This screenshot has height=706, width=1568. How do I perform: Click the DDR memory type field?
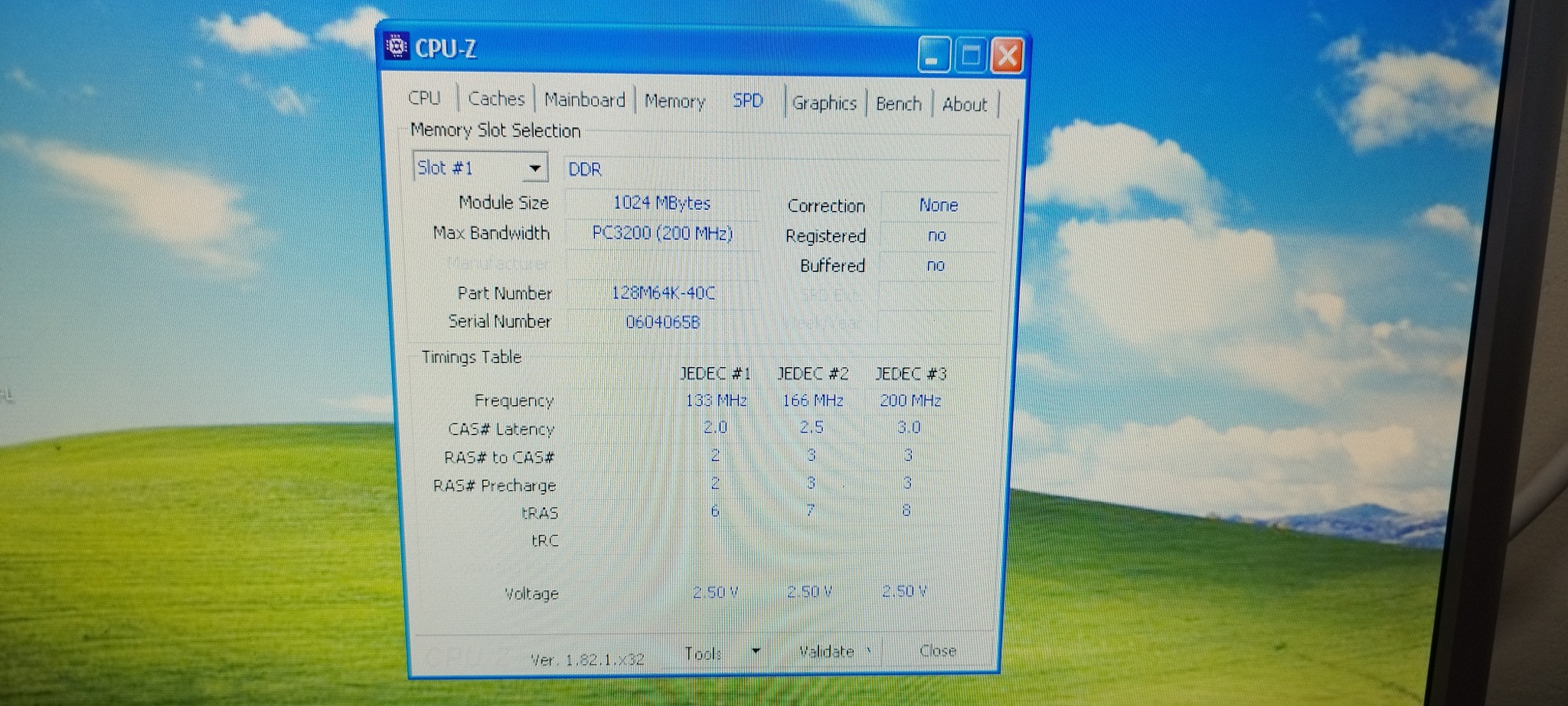click(x=781, y=169)
